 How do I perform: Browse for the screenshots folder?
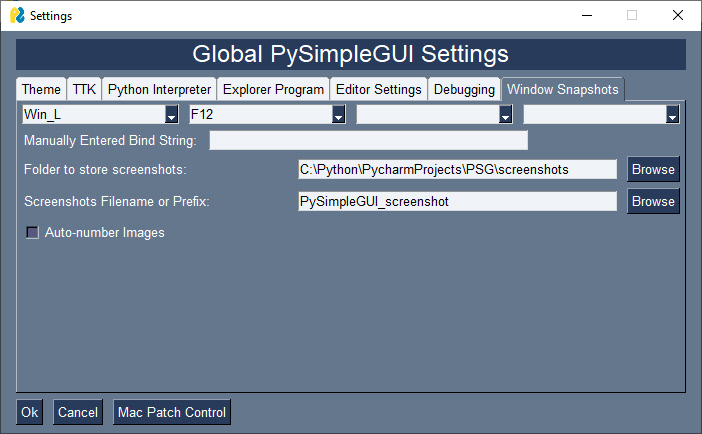(653, 170)
